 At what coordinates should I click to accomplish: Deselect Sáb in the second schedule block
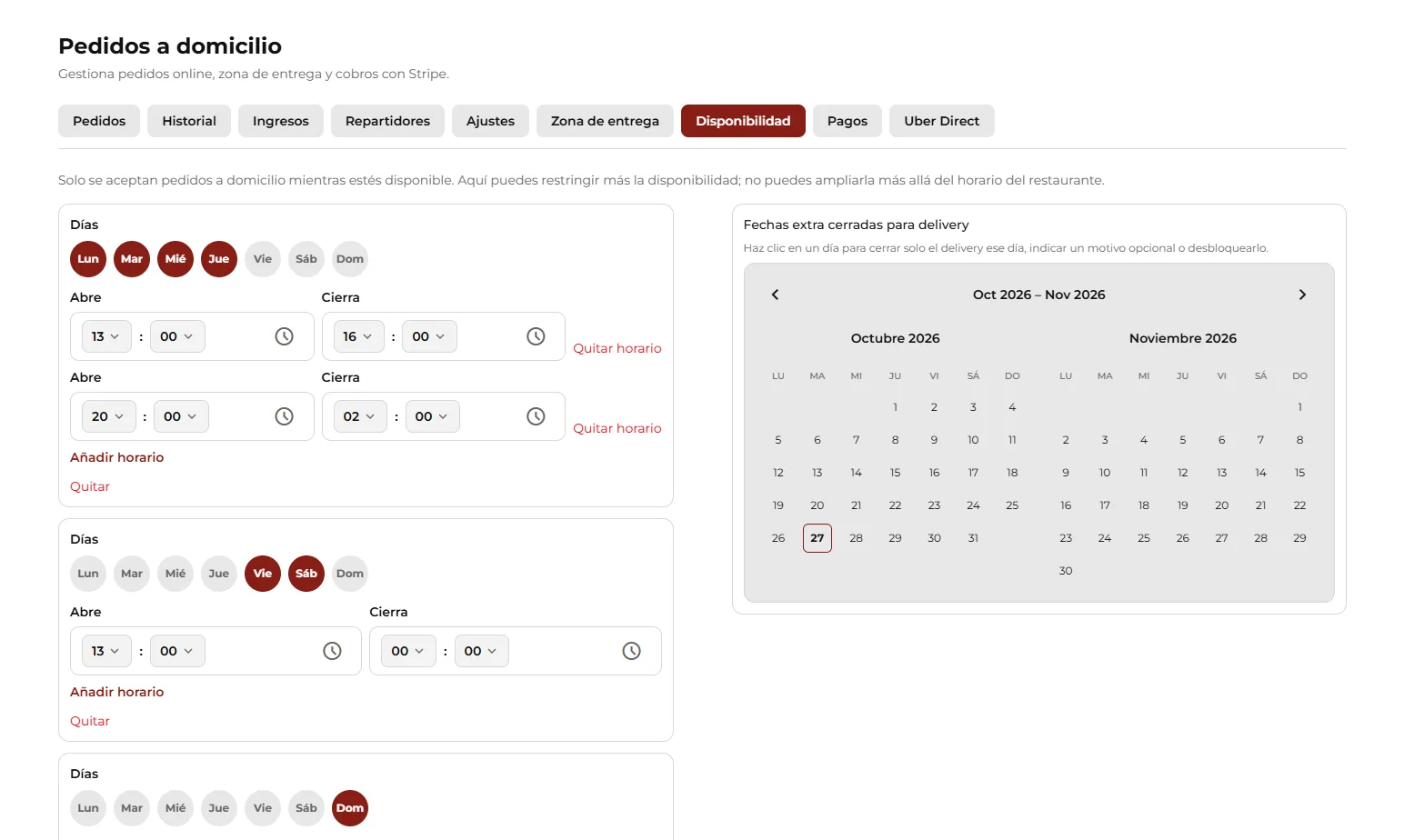point(306,574)
